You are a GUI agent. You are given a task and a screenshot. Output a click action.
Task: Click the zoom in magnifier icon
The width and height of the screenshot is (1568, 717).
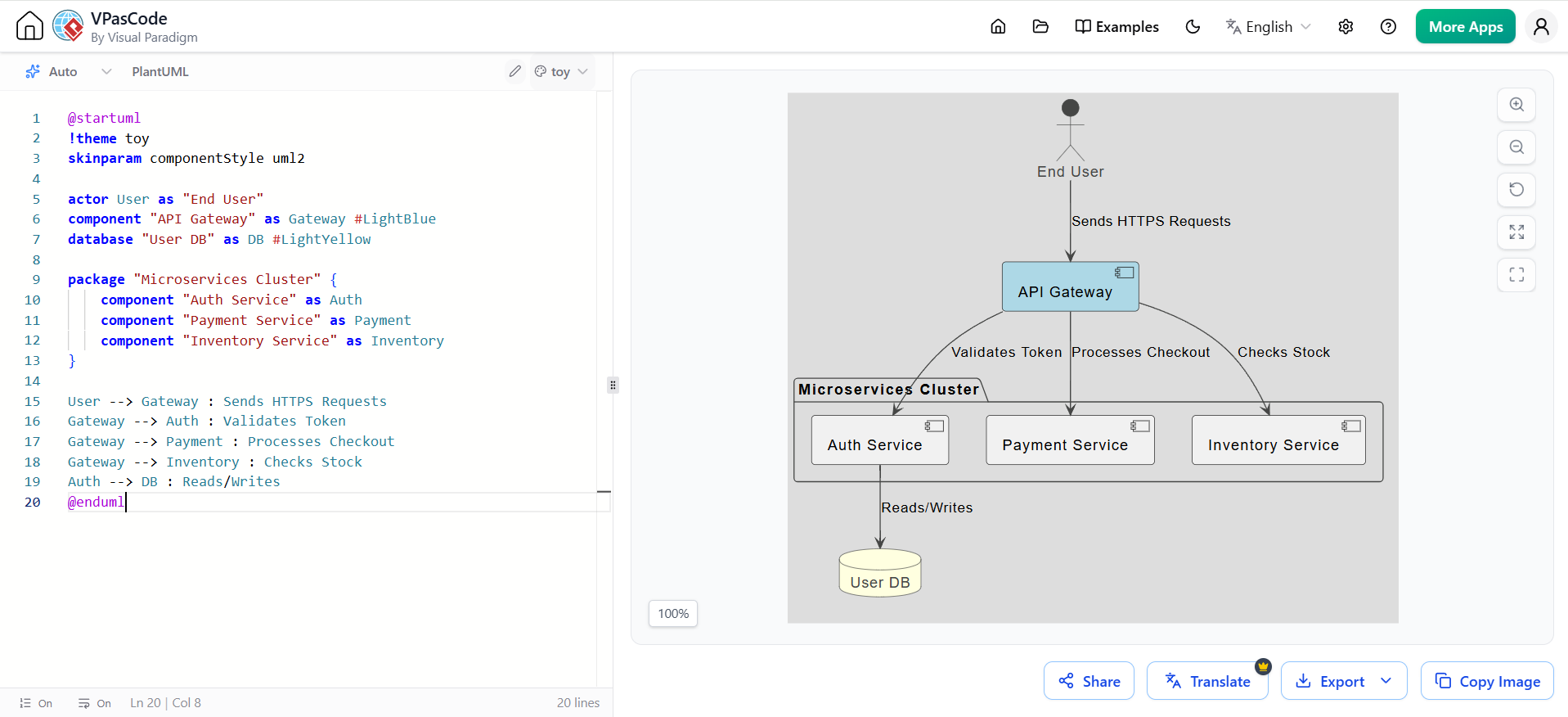1516,105
